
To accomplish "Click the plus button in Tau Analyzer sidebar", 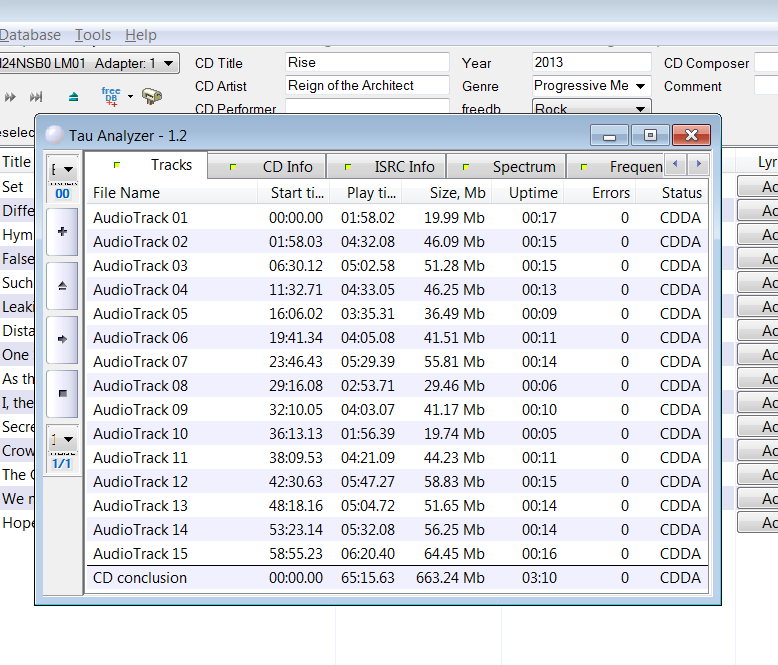I will (x=63, y=232).
